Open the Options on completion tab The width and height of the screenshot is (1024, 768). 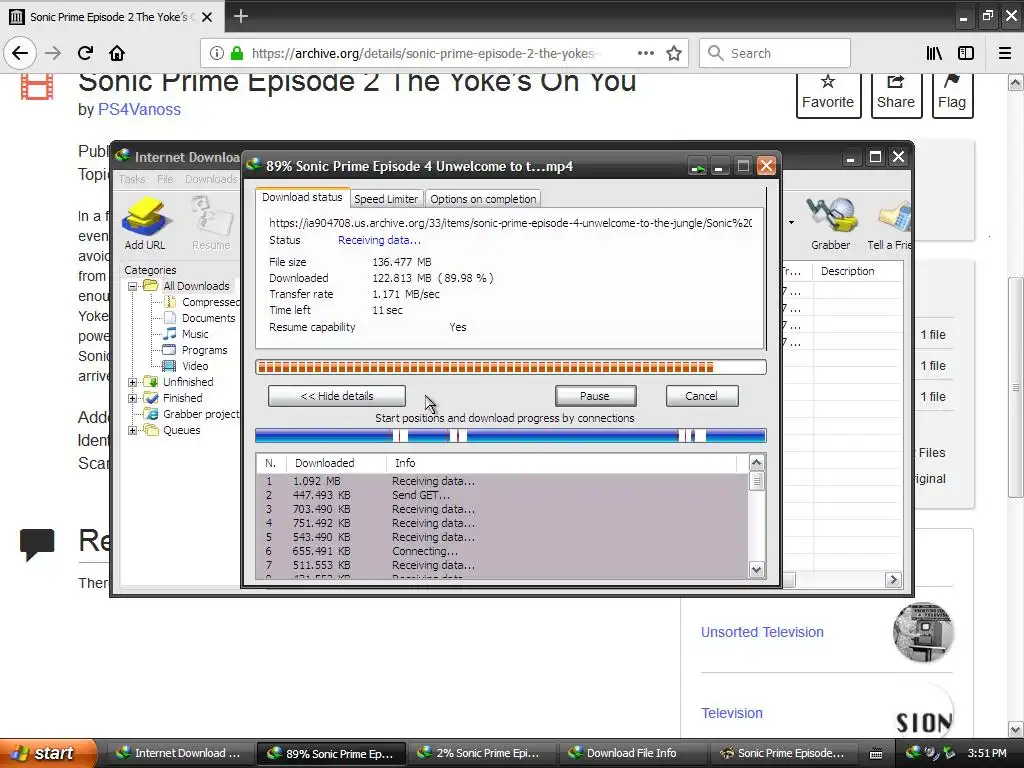(x=483, y=199)
